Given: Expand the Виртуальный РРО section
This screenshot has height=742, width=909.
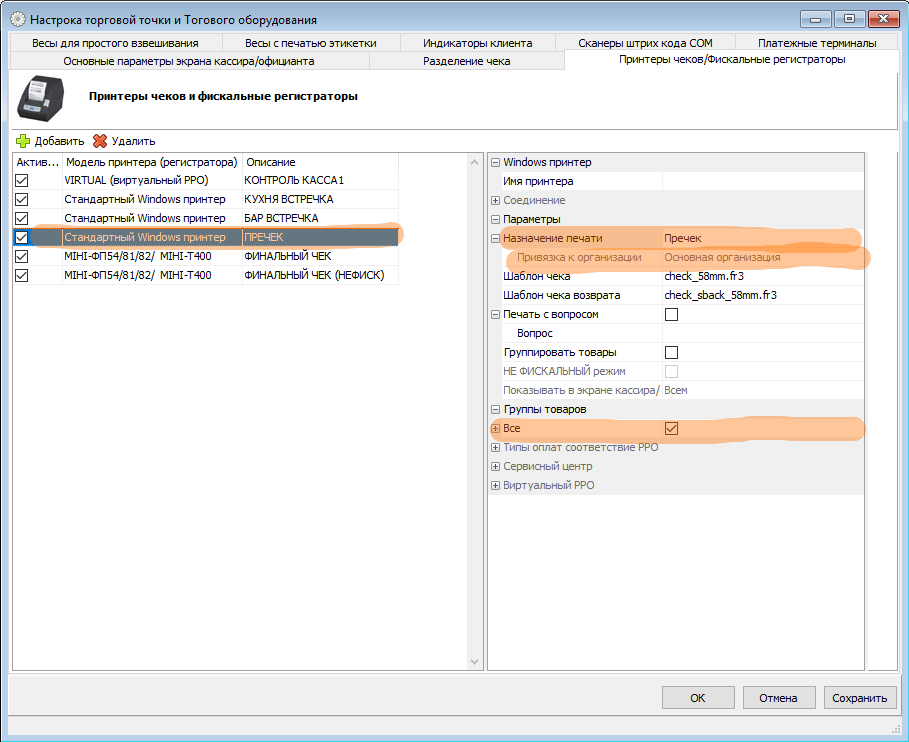Looking at the screenshot, I should coord(495,485).
